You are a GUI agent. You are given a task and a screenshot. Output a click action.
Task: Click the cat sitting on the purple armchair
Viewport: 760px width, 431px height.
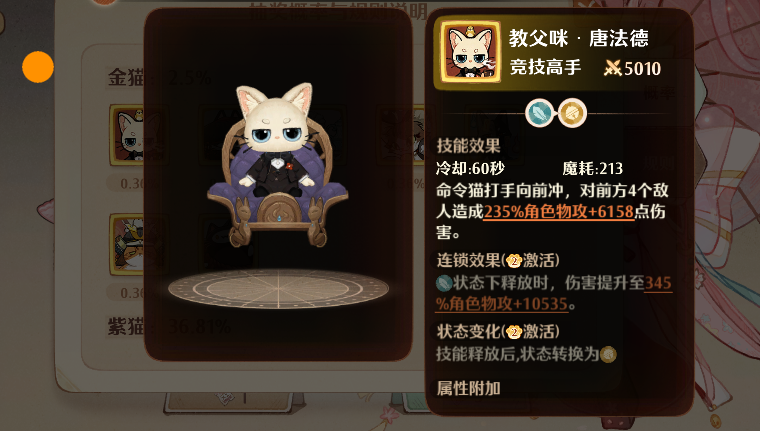tap(277, 141)
